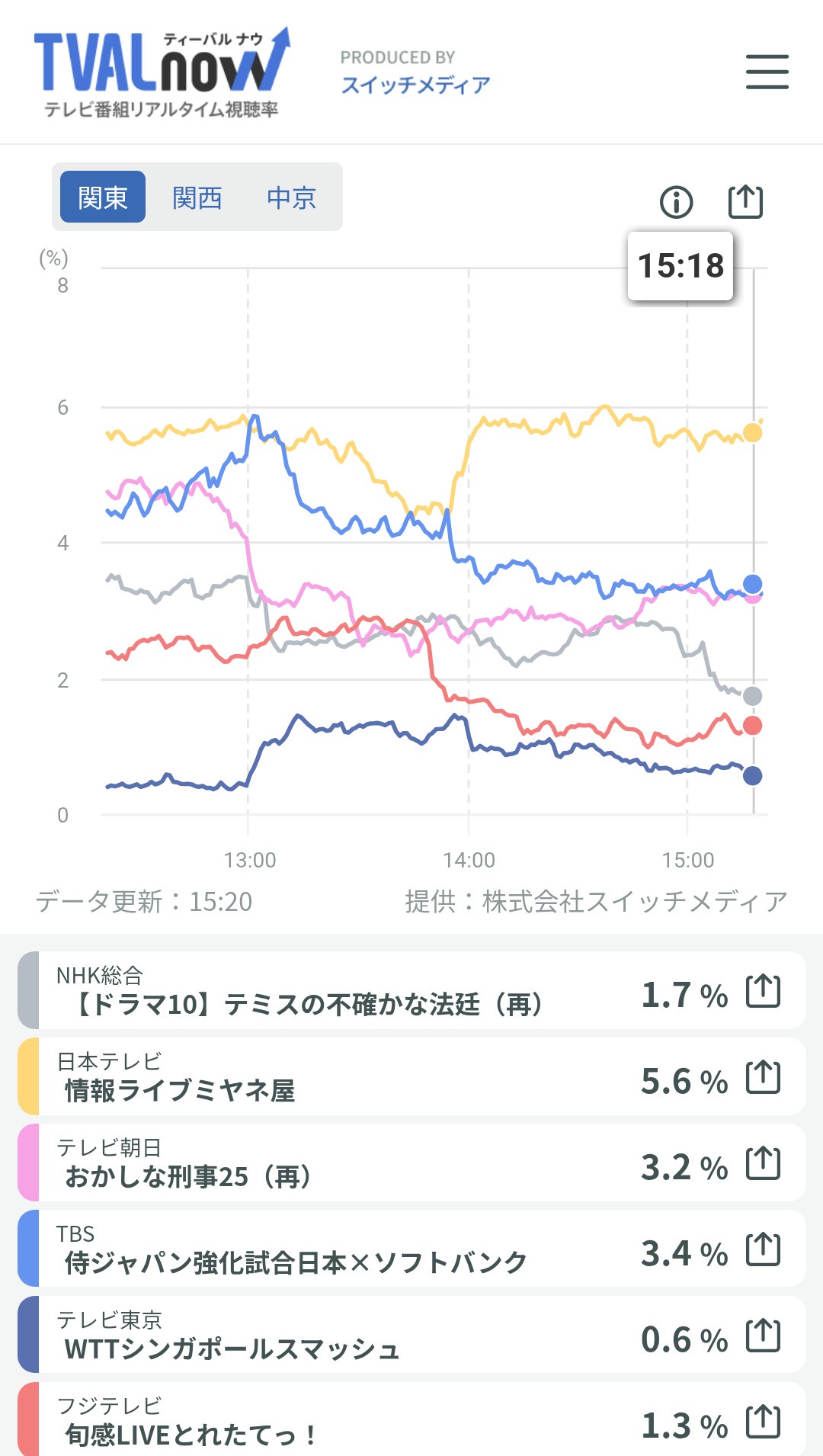823x1456 pixels.
Task: Share the ratings chart
Action: tap(745, 202)
